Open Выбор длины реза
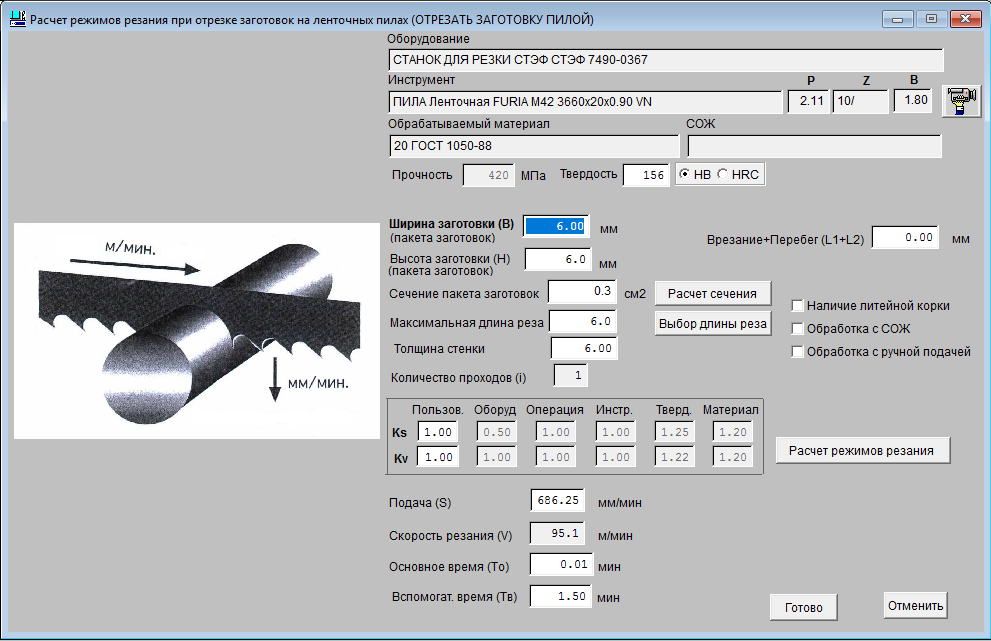Viewport: 991px width, 641px height. point(713,323)
